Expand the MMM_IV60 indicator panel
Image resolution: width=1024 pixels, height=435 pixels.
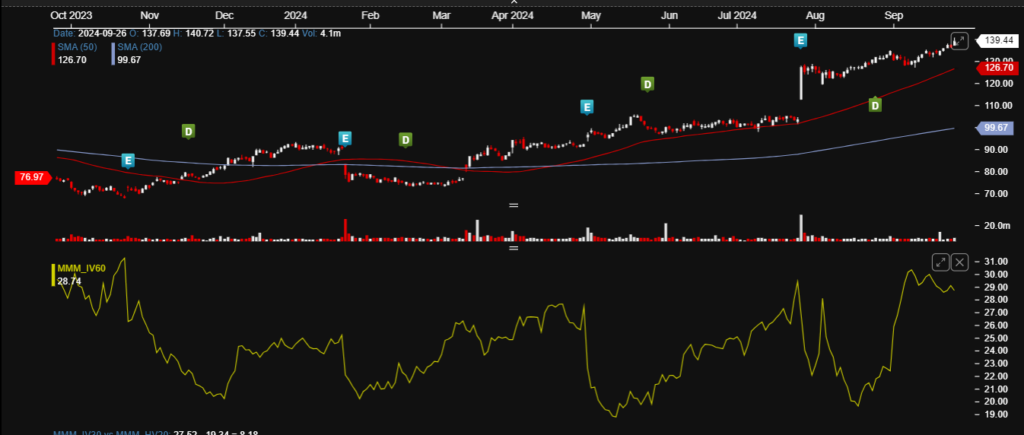940,263
